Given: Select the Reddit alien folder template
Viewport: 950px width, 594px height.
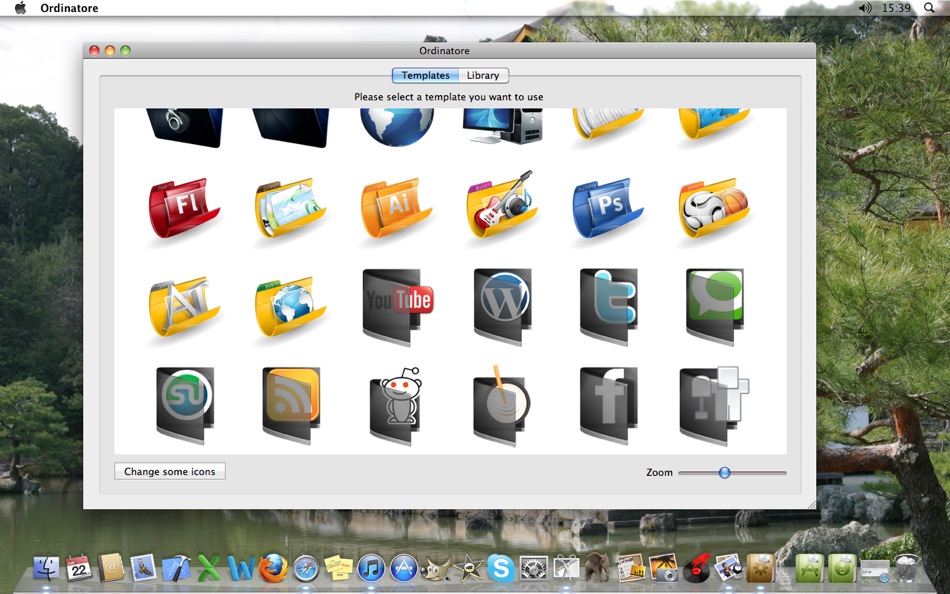Looking at the screenshot, I should (396, 405).
